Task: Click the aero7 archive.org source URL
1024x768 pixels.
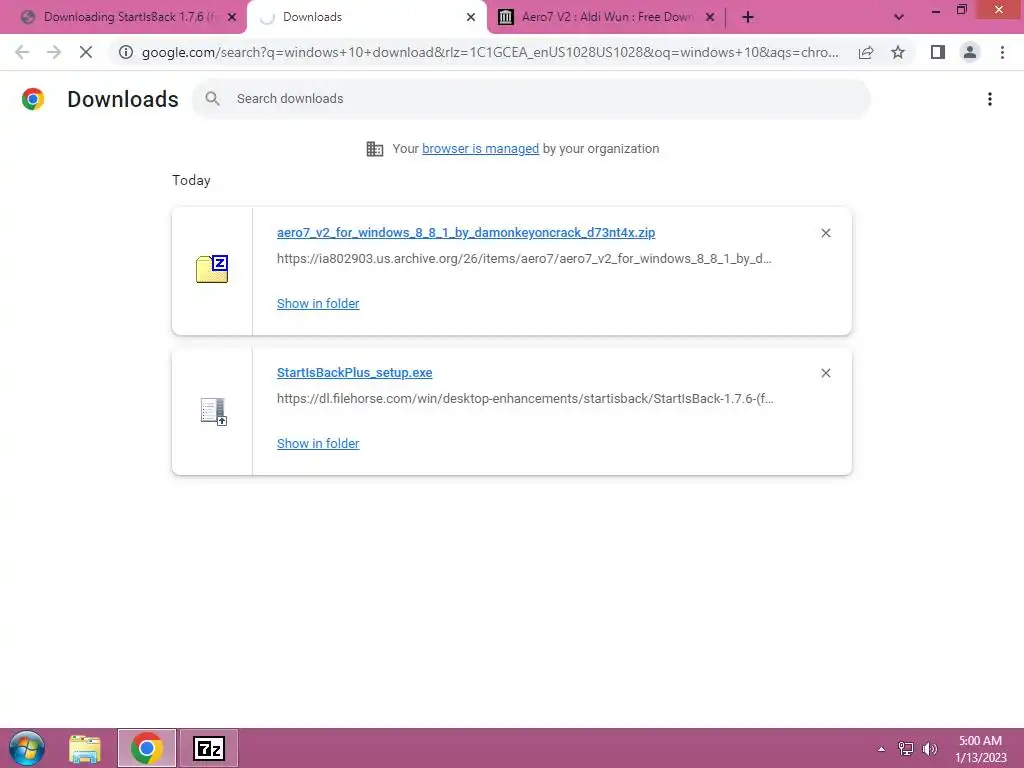Action: click(524, 259)
